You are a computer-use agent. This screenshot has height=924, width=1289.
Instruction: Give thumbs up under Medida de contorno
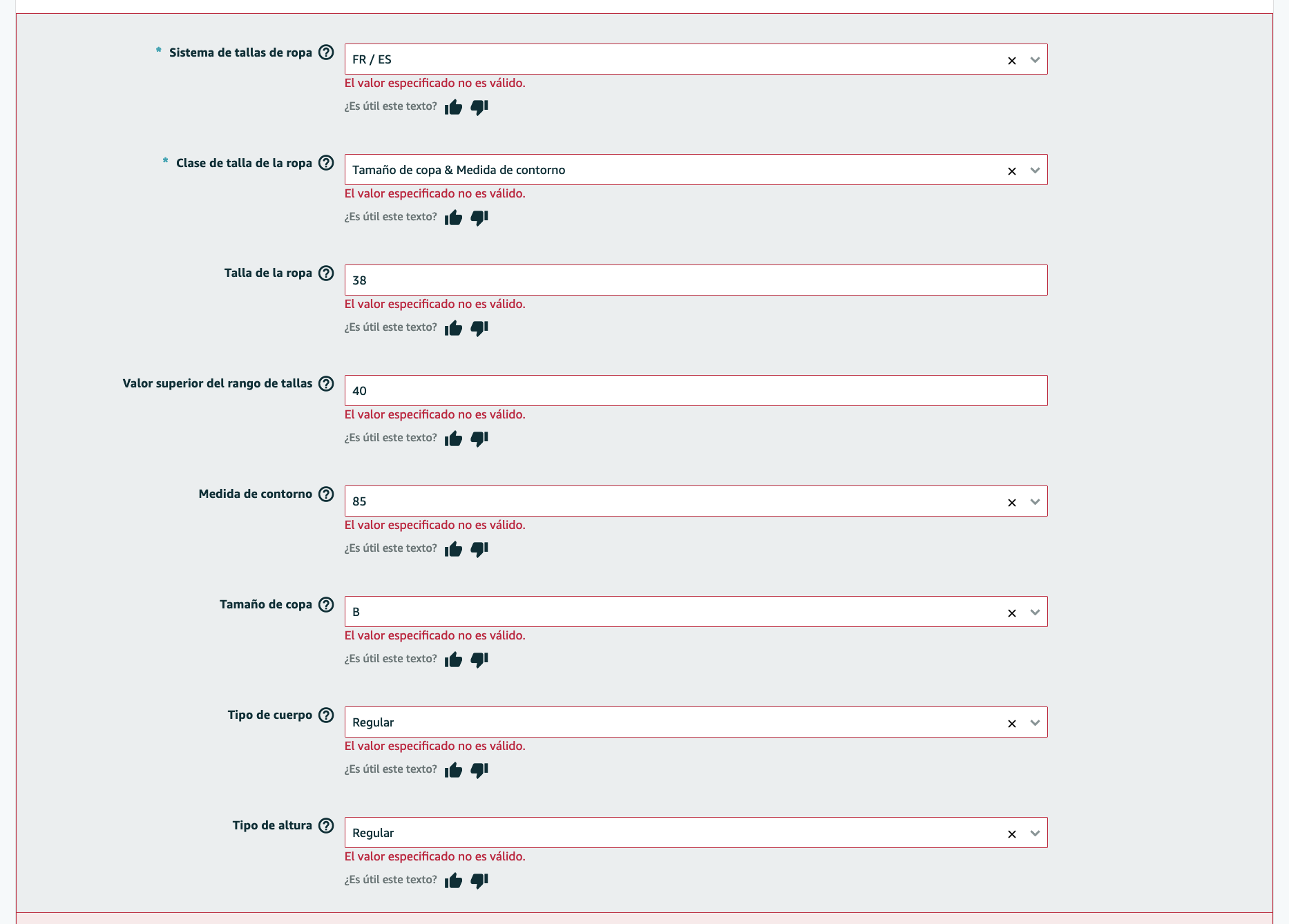(x=453, y=549)
